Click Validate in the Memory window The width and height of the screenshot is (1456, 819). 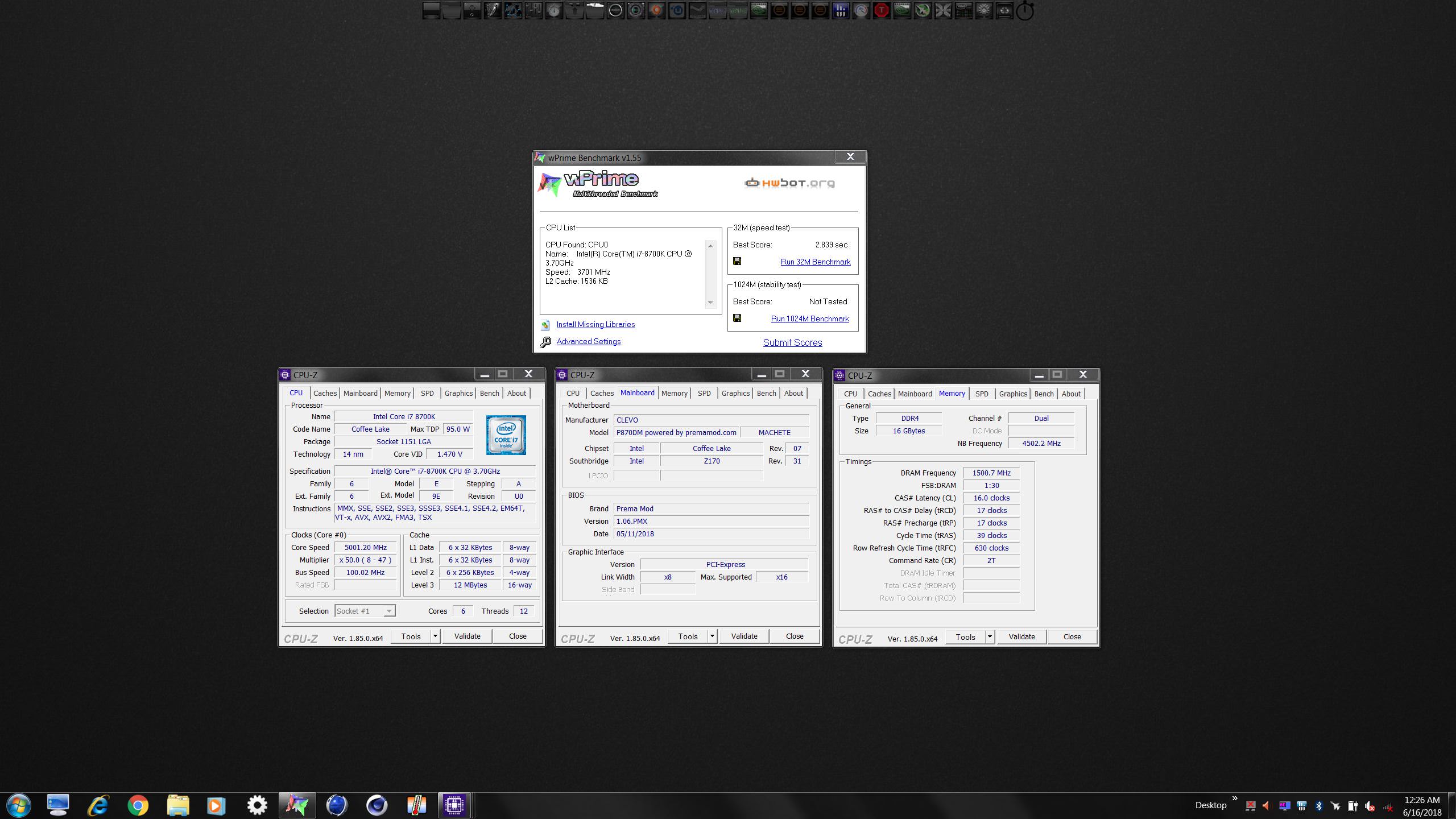pos(1021,636)
